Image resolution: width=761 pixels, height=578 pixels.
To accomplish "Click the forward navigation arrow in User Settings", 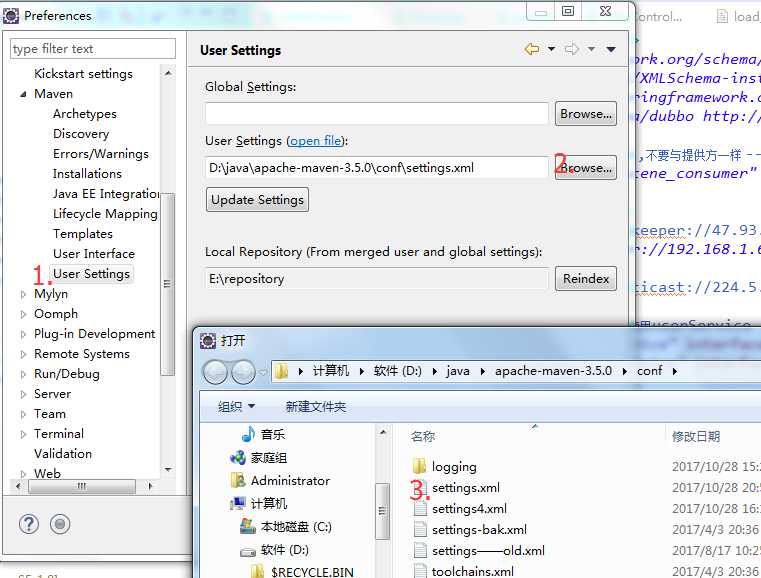I will coord(572,49).
